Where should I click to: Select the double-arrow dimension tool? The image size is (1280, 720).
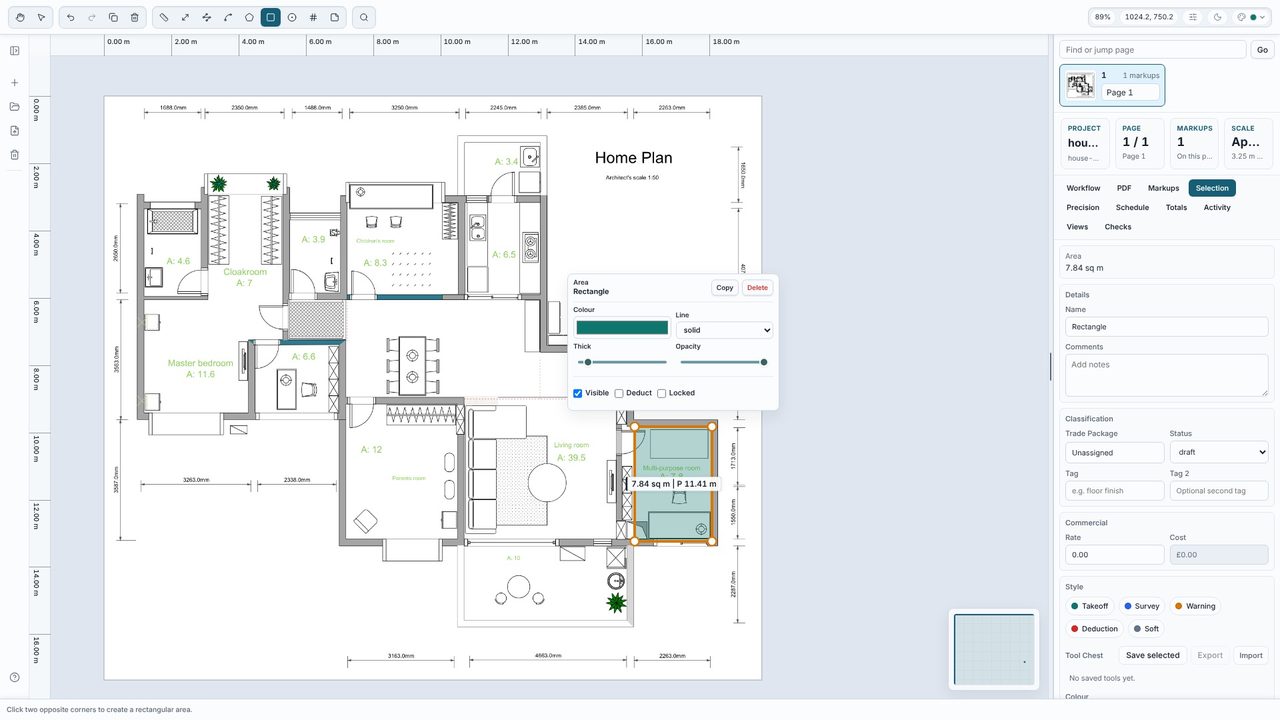(x=186, y=17)
